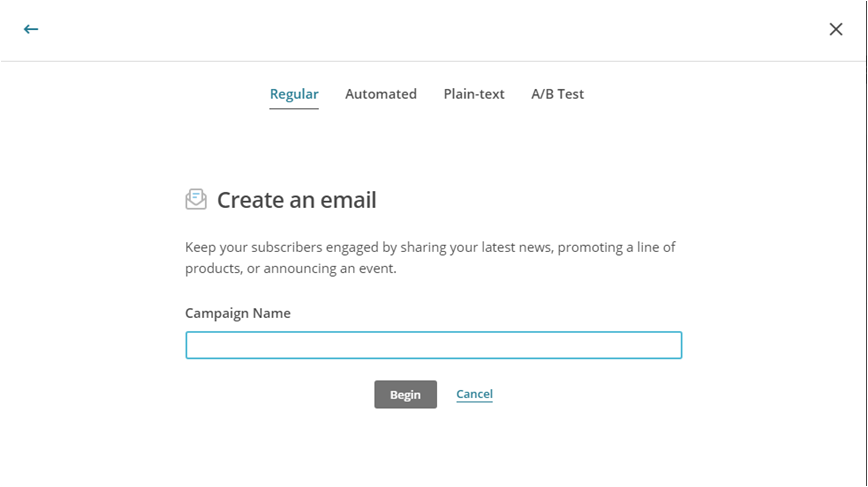The width and height of the screenshot is (868, 487).
Task: Pick the A/B Test campaign type
Action: [557, 94]
